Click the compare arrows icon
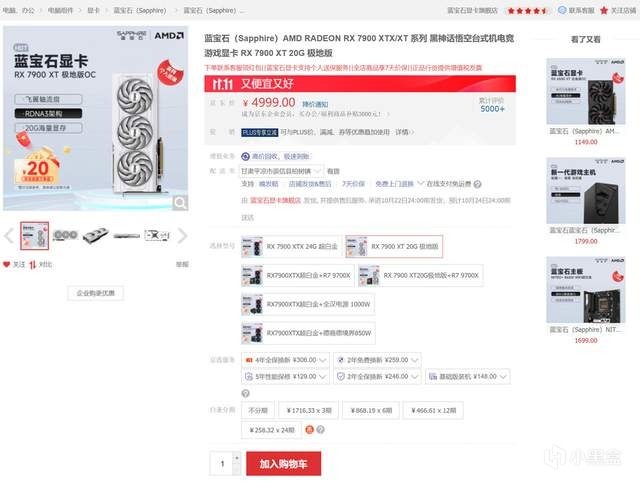The width and height of the screenshot is (640, 481). pyautogui.click(x=33, y=265)
